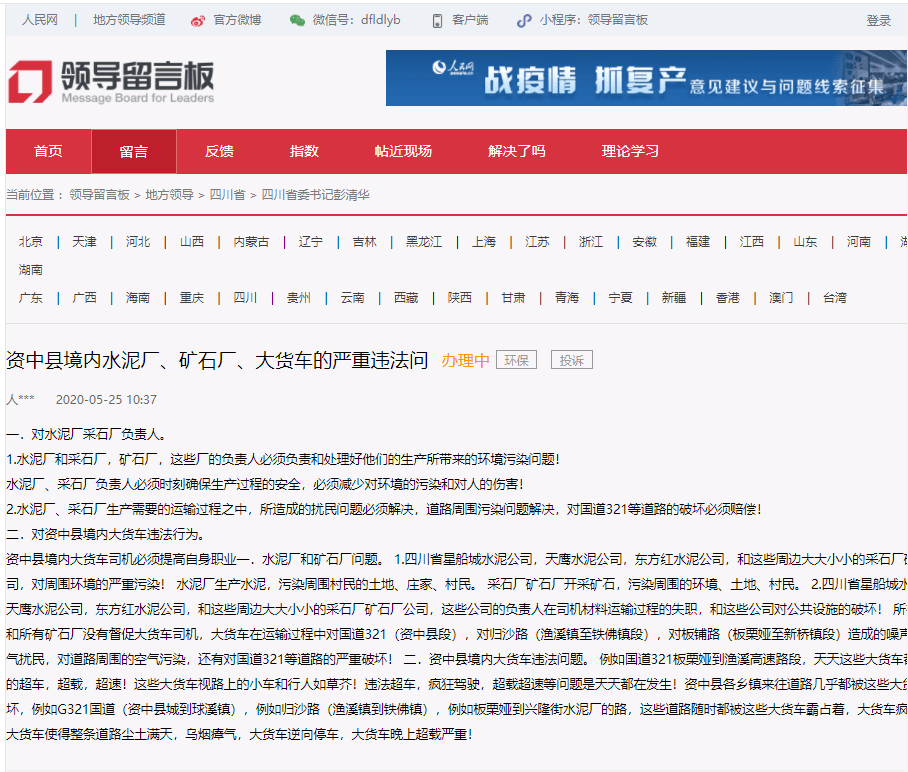
Task: Select 四川省 in the breadcrumb path
Action: click(x=227, y=195)
